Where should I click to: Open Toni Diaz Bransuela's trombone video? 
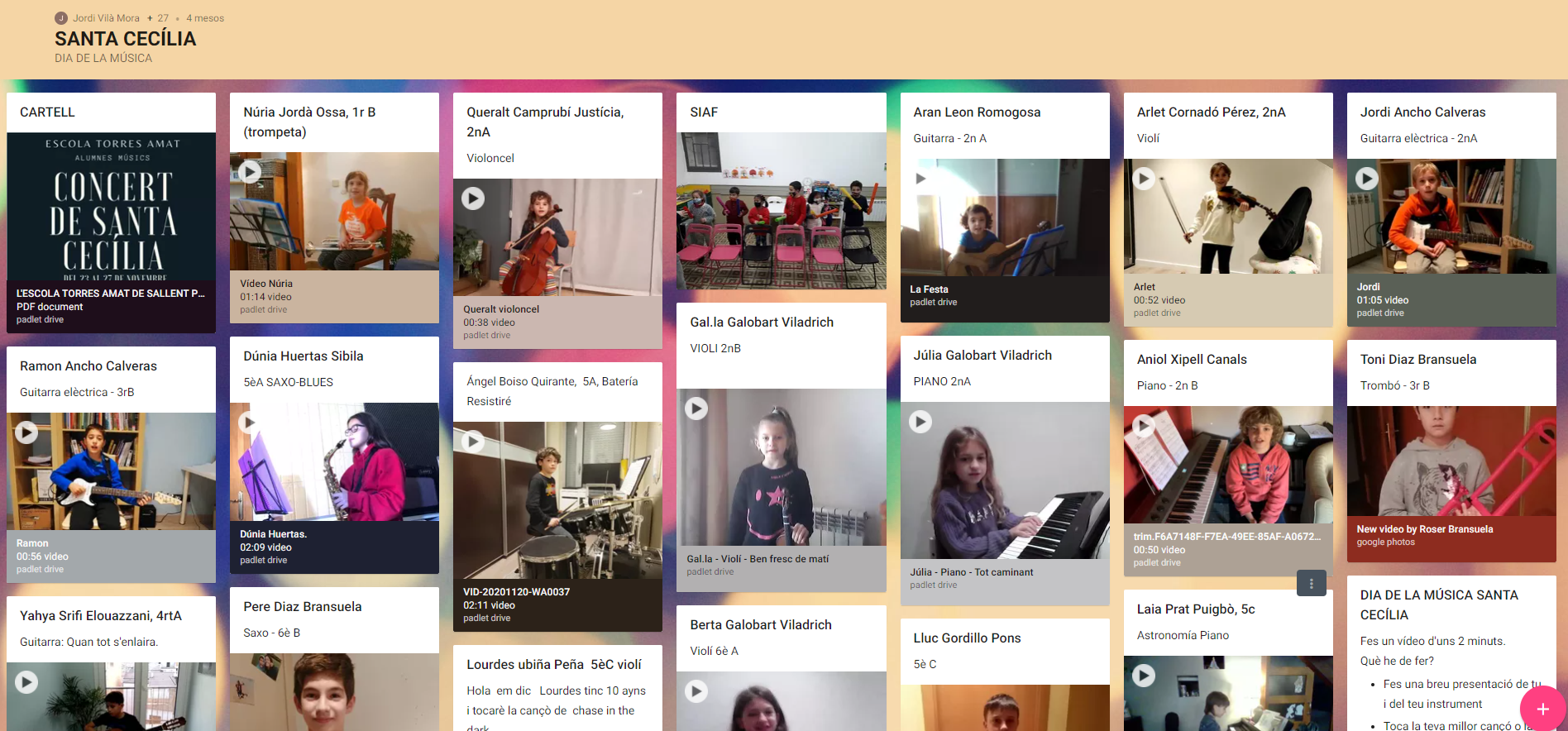coord(1451,461)
